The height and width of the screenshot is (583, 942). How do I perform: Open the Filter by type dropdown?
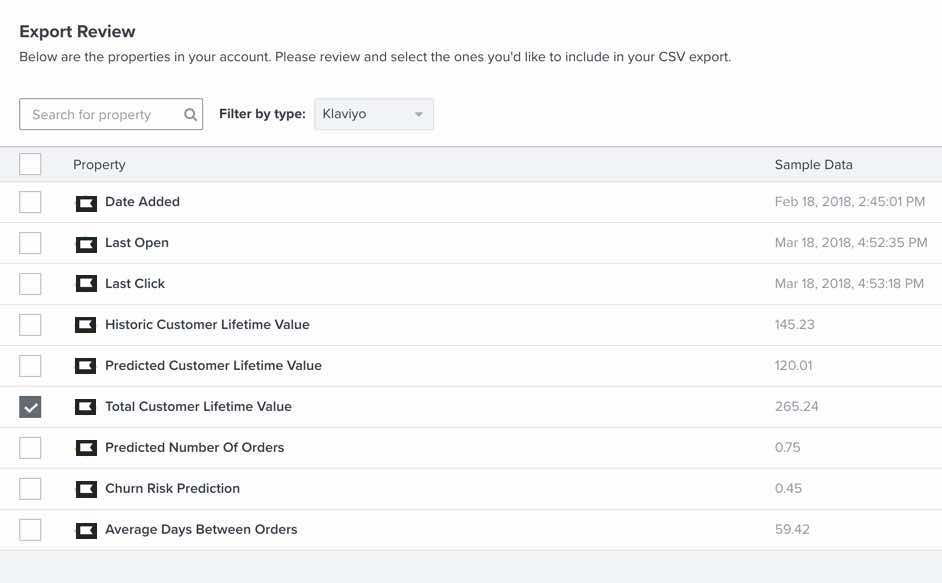[x=373, y=114]
